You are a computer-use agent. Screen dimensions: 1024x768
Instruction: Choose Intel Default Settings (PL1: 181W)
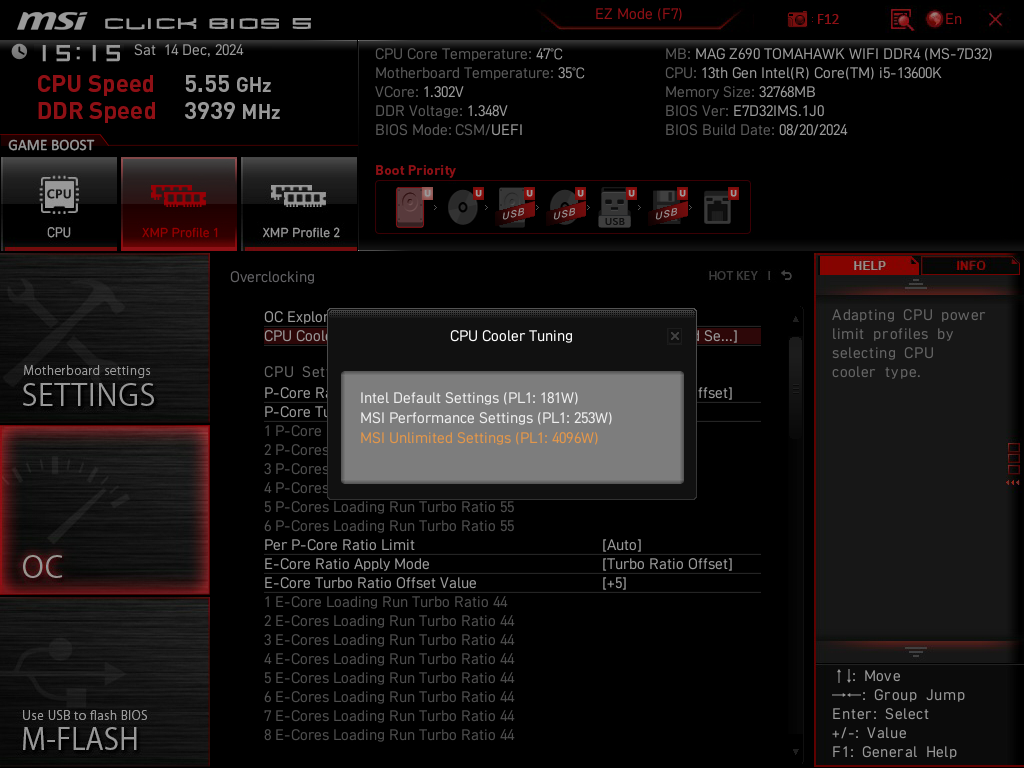tap(469, 398)
